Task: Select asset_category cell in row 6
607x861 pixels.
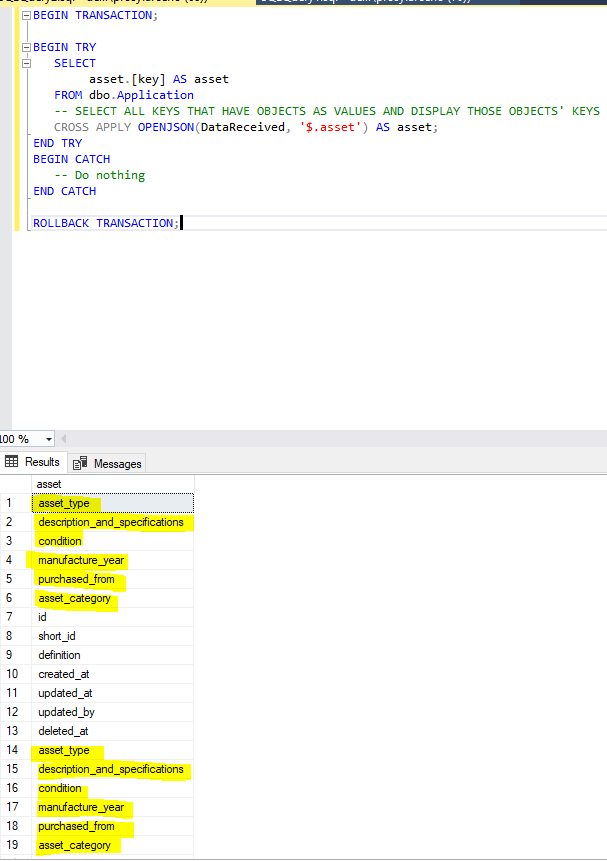Action: [113, 598]
